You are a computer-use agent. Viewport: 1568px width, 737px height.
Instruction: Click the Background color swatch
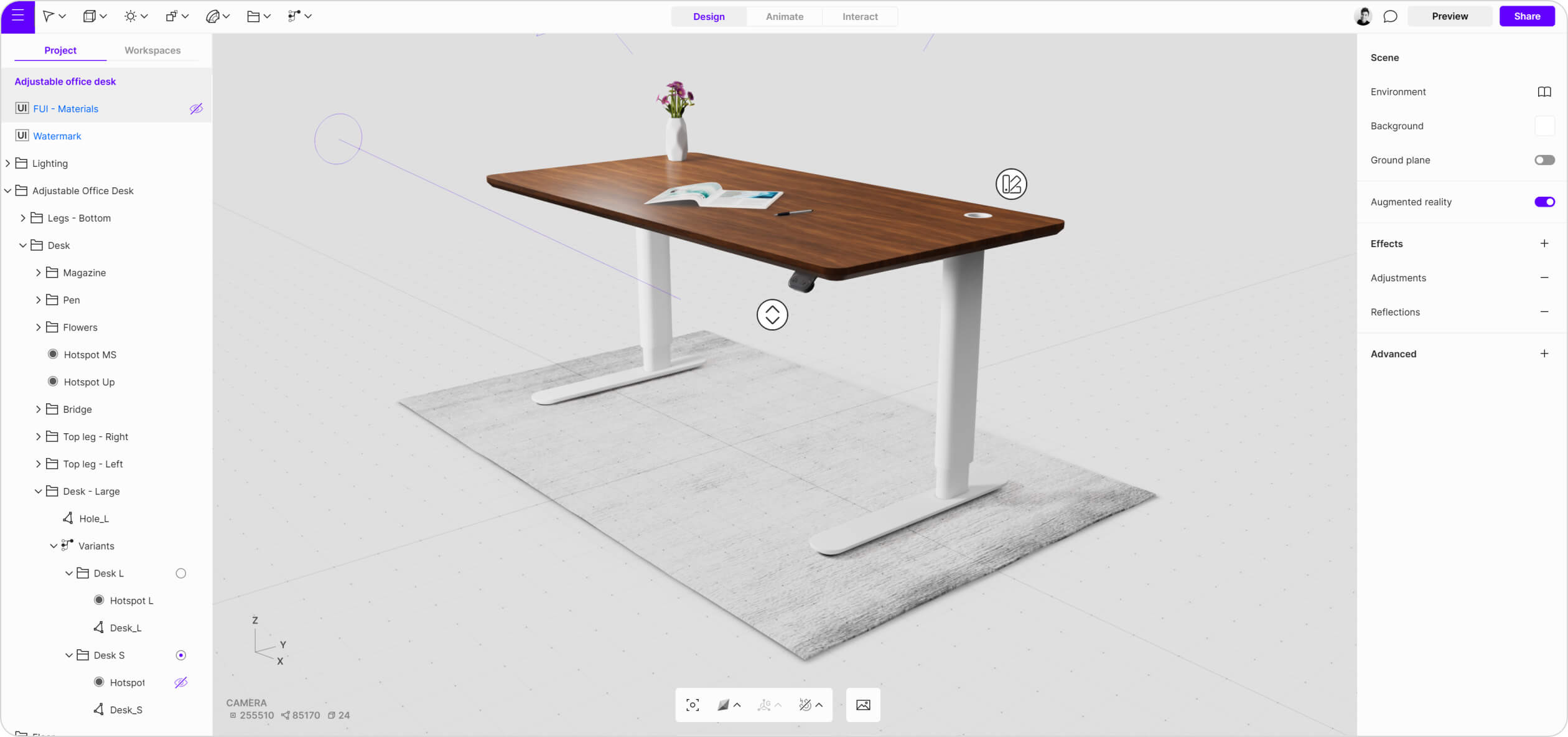tap(1544, 126)
